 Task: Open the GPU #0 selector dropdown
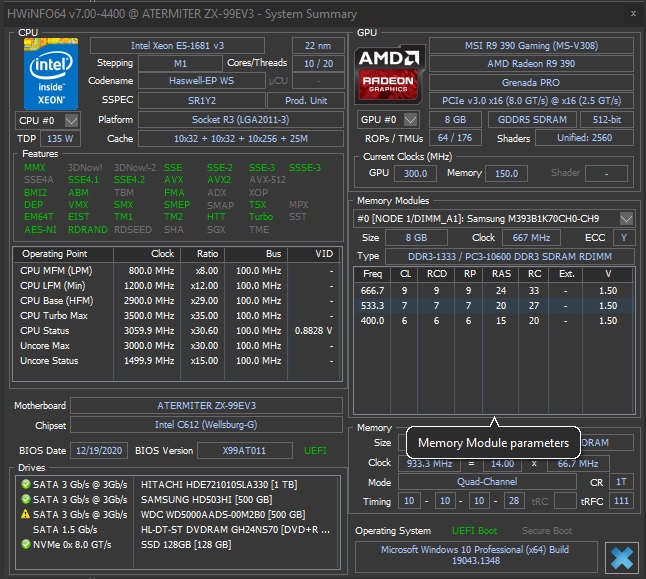tap(410, 120)
